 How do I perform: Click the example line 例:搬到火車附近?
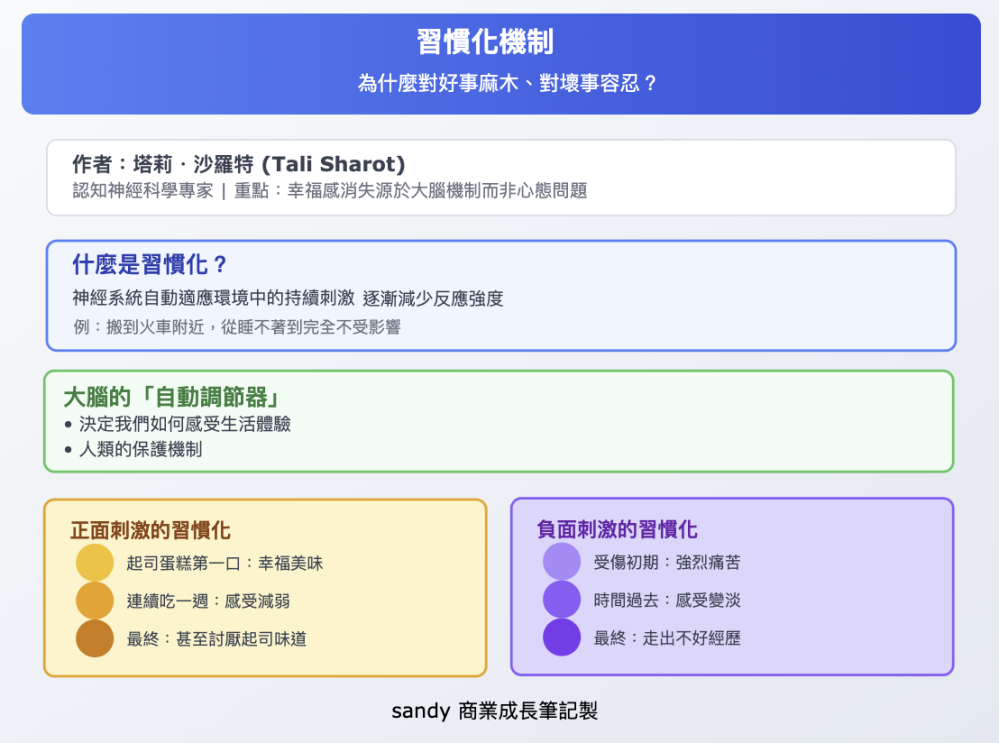click(237, 327)
